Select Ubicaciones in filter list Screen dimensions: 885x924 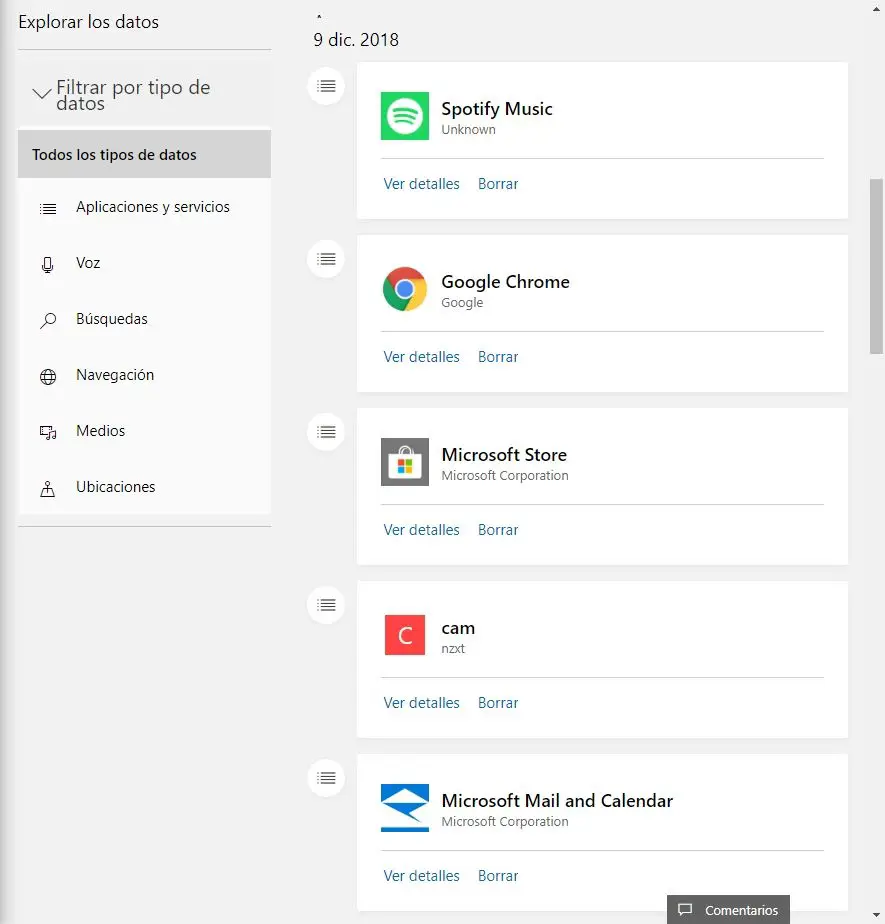pyautogui.click(x=115, y=487)
